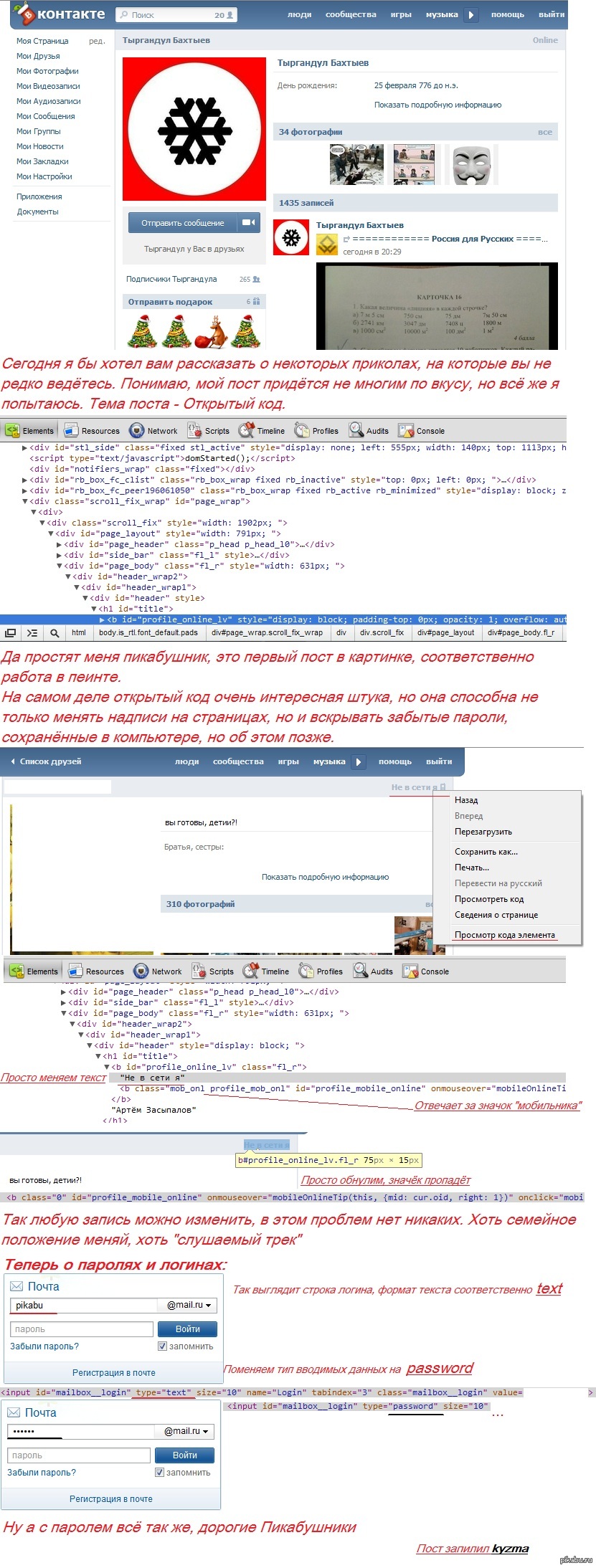Viewport: 596px width, 1568px height.
Task: Open @mail.ru domain dropdown beside masked login
Action: (x=186, y=1431)
